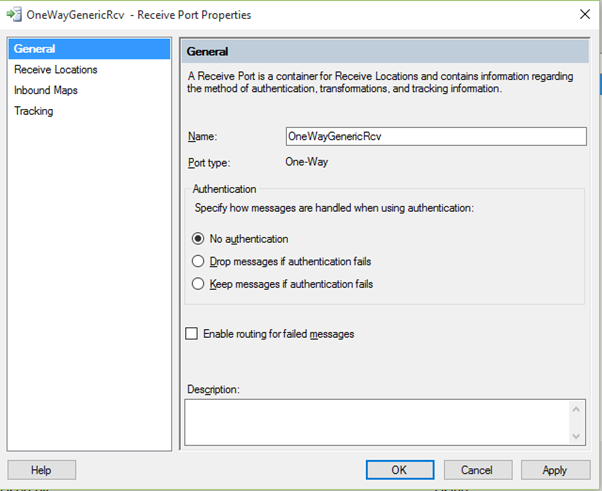
Task: Choose Drop messages if authentication fails
Action: (x=198, y=261)
